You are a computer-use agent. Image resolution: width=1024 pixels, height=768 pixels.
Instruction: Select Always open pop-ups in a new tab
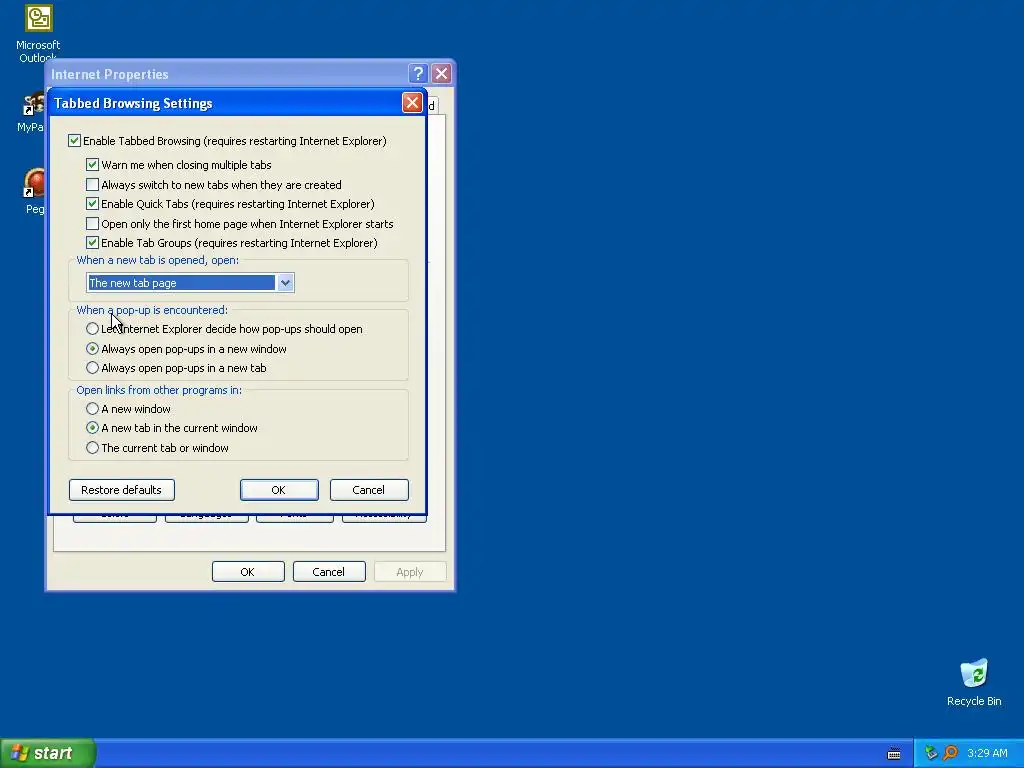pyautogui.click(x=92, y=368)
